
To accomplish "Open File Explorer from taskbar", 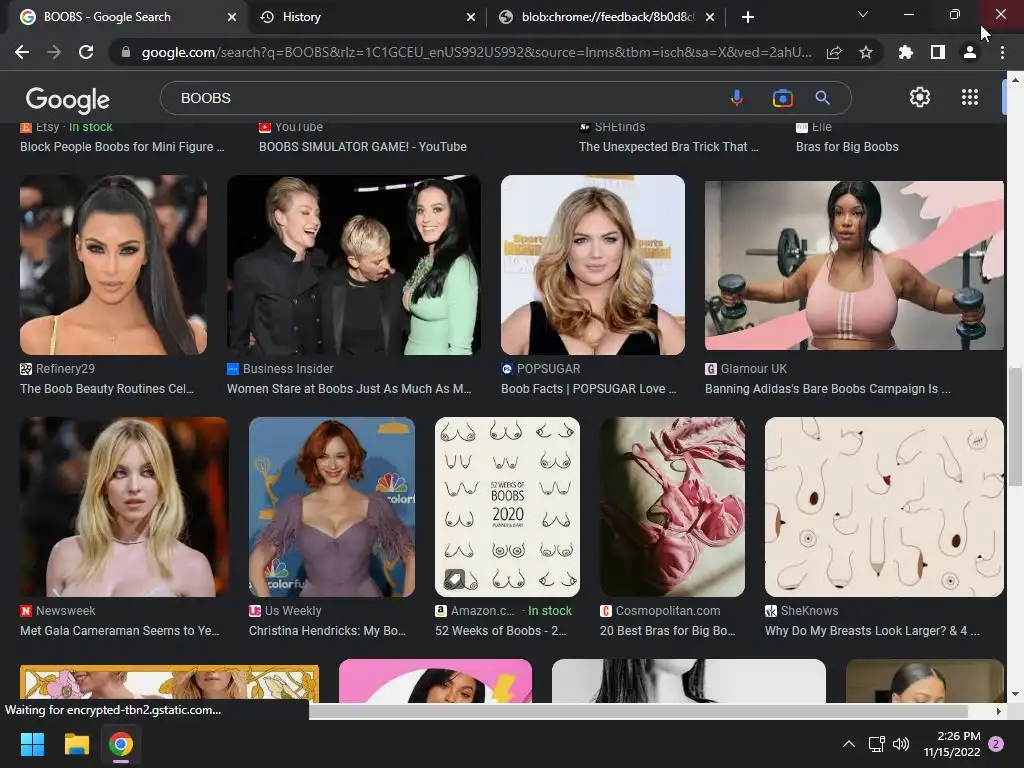I will [x=76, y=744].
